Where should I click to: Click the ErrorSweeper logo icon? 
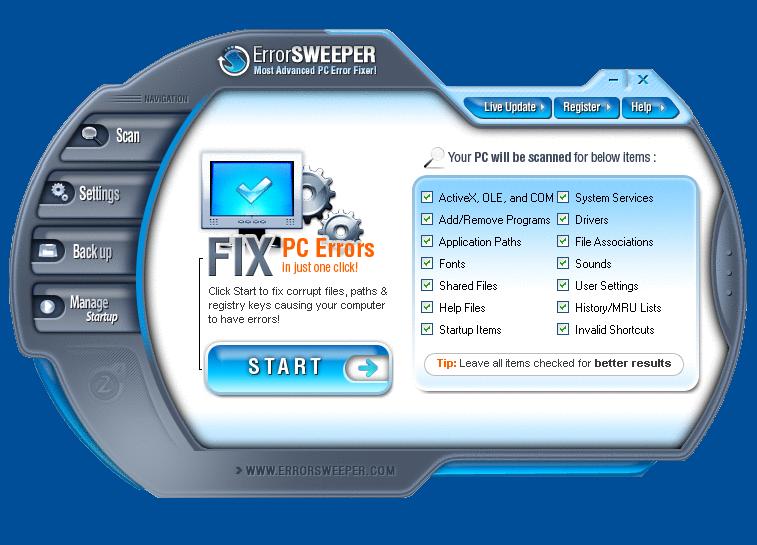[234, 60]
